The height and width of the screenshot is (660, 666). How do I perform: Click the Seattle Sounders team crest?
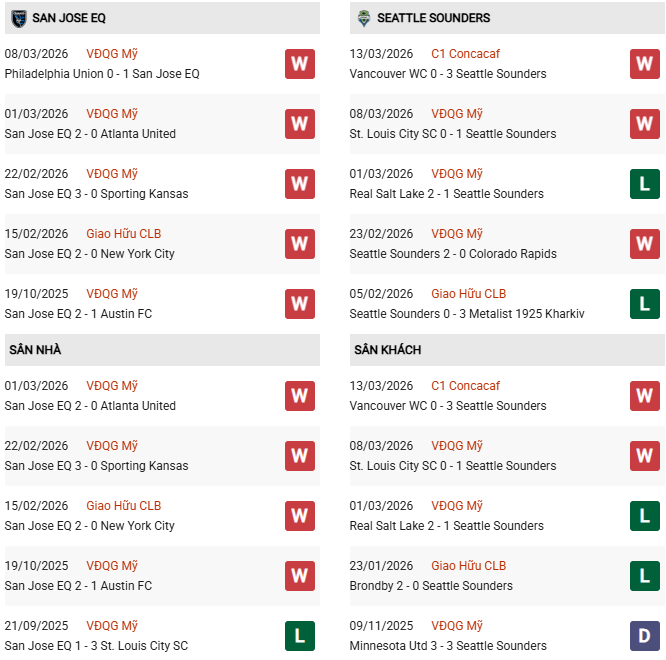point(361,18)
